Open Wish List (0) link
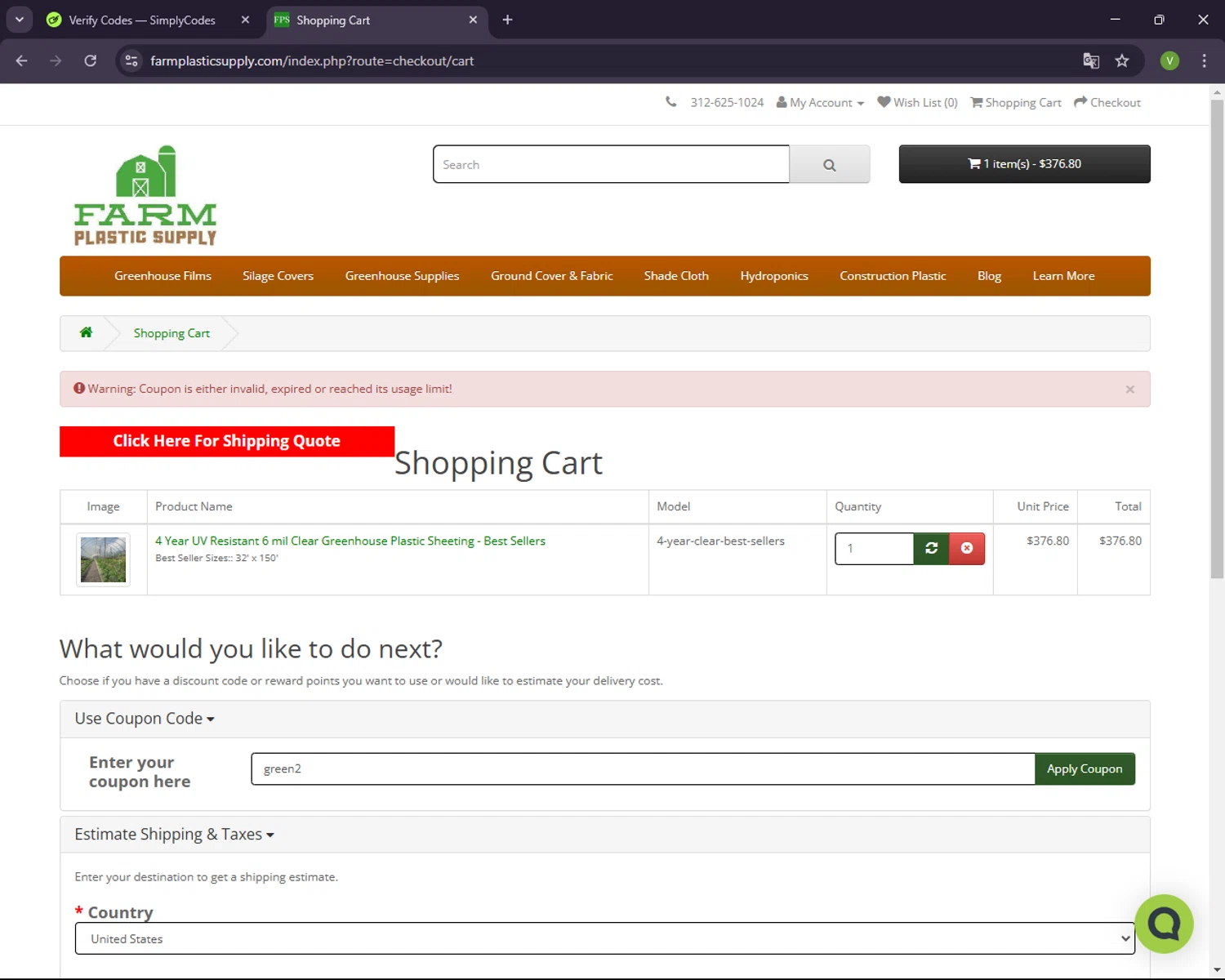The width and height of the screenshot is (1225, 980). [917, 103]
